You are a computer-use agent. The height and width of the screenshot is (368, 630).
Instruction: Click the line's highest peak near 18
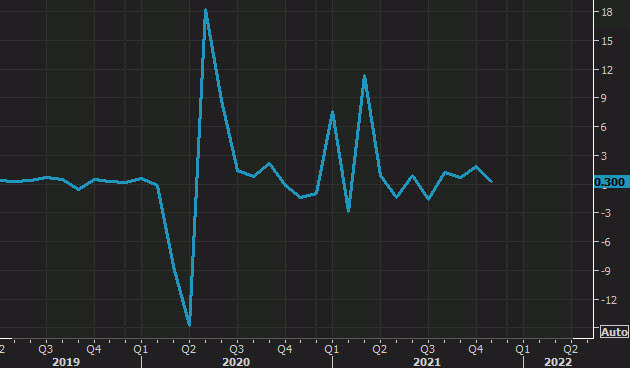pyautogui.click(x=205, y=10)
